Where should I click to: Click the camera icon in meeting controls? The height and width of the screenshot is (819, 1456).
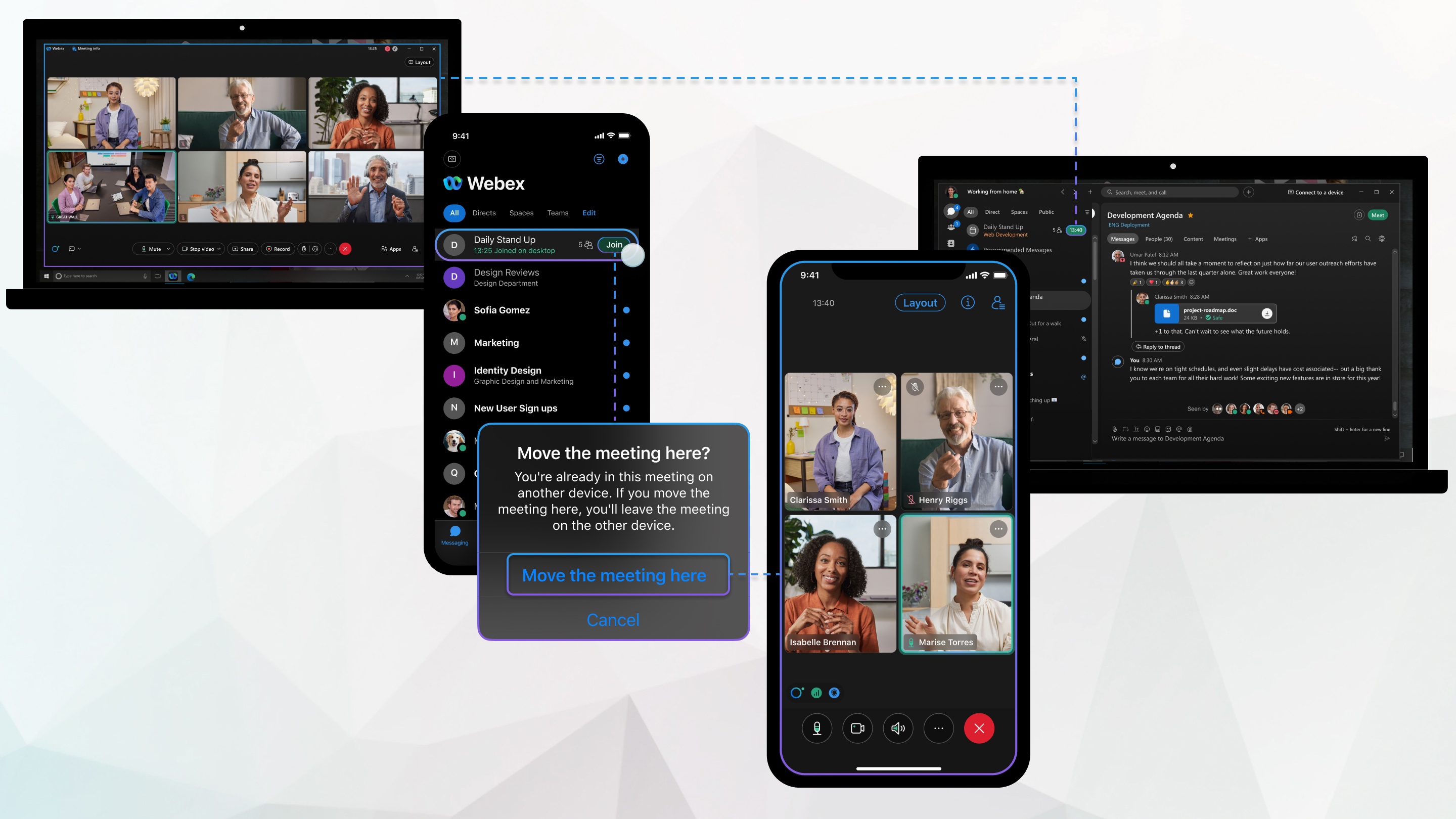coord(857,729)
